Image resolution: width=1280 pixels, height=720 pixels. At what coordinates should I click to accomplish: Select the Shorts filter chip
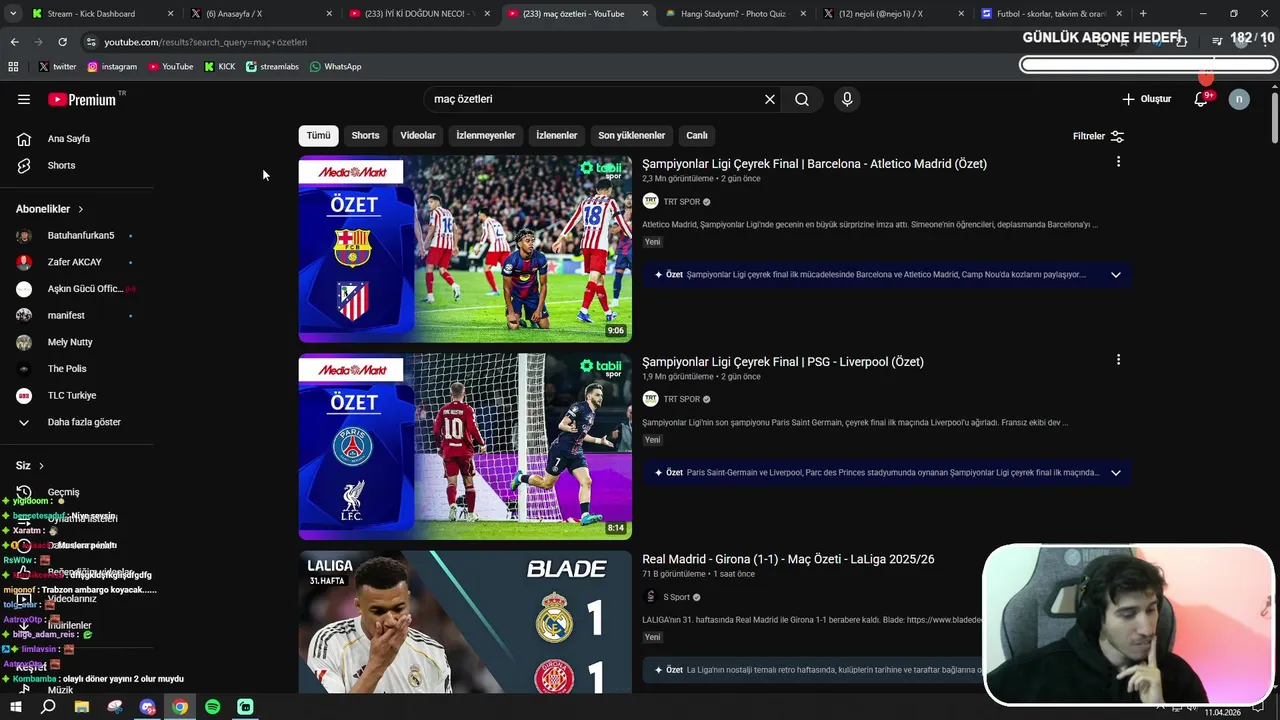tap(365, 135)
